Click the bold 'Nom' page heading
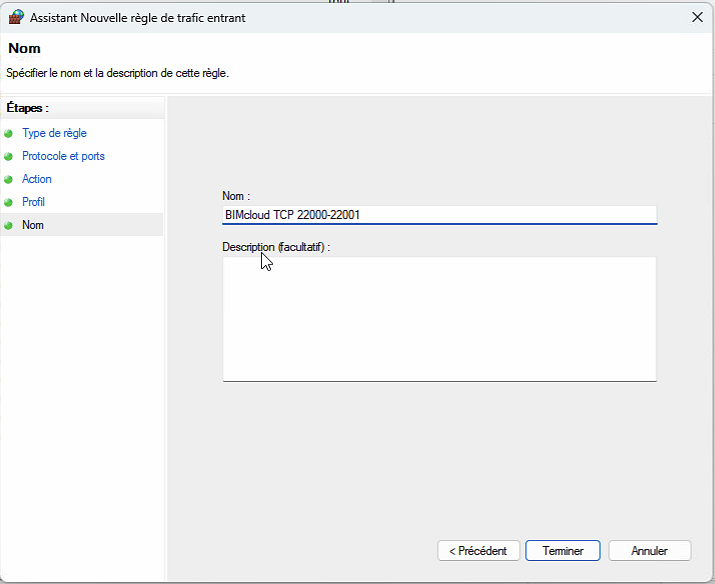Screen dimensions: 715x584 [x=25, y=48]
